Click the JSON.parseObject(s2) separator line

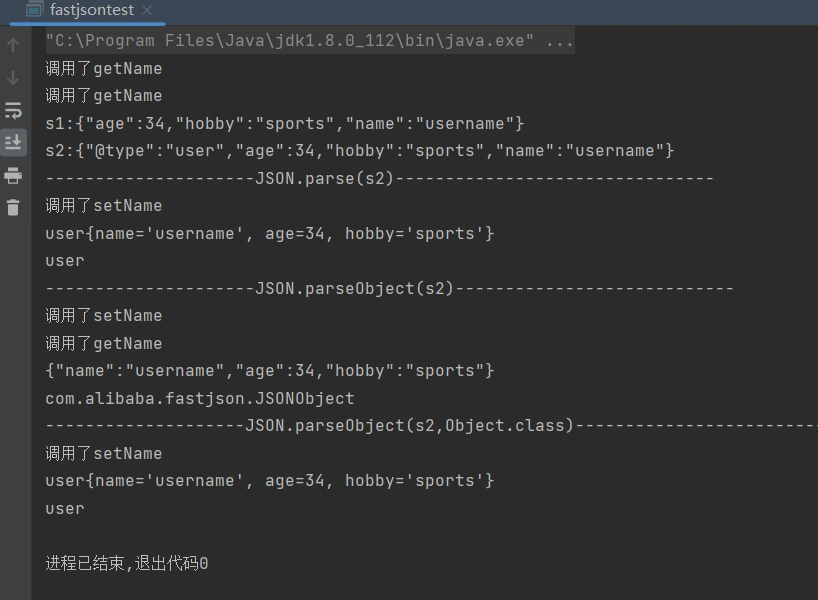click(x=390, y=288)
